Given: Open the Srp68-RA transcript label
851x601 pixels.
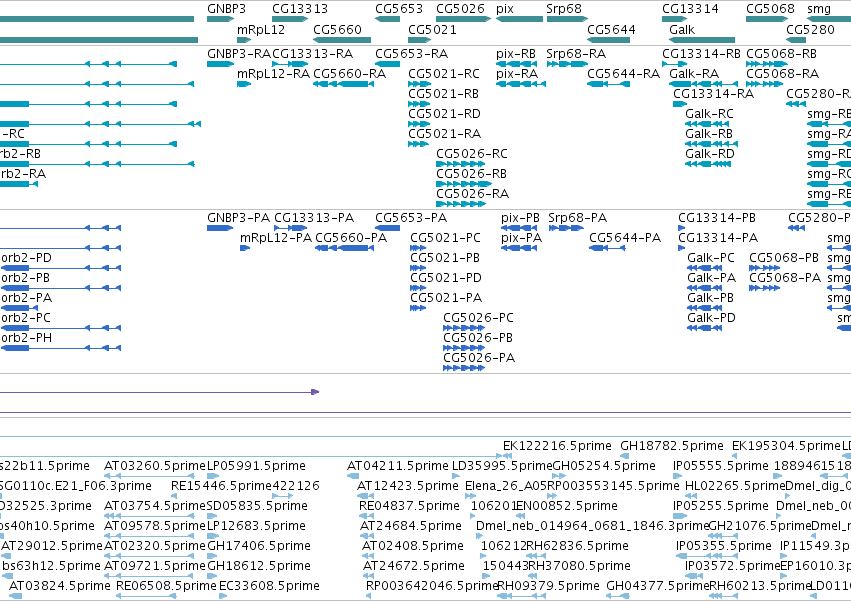Looking at the screenshot, I should coord(576,54).
